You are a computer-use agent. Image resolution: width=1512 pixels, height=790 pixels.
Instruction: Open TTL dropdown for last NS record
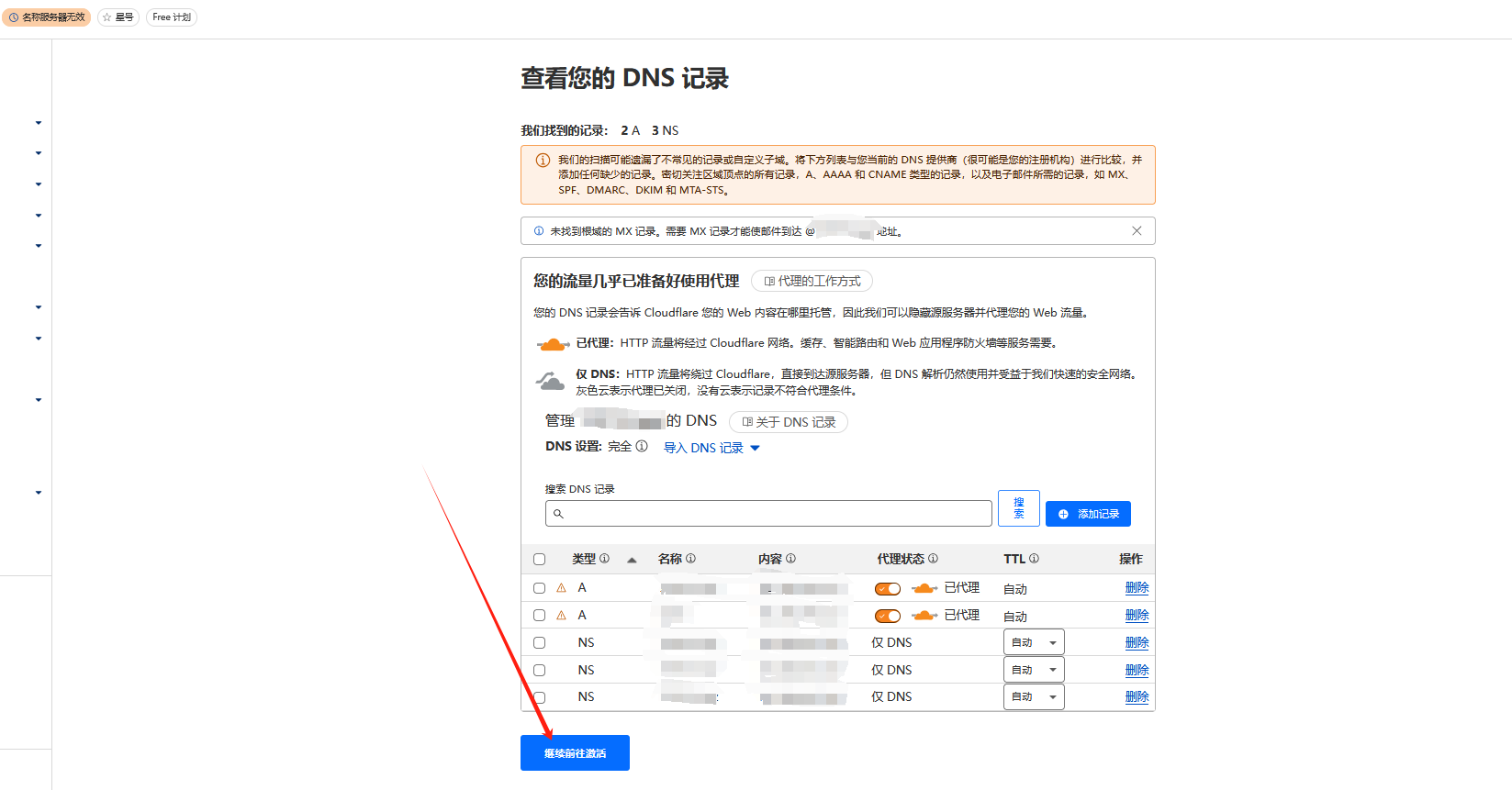[x=1034, y=697]
